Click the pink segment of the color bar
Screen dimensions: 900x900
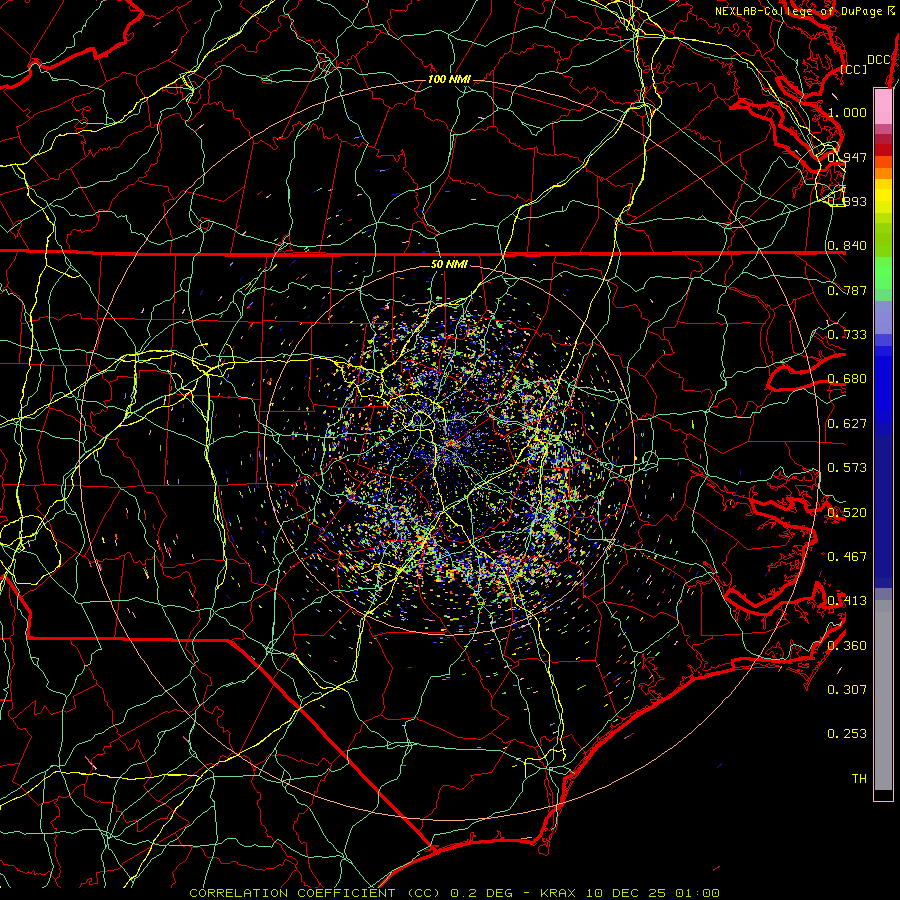(883, 107)
